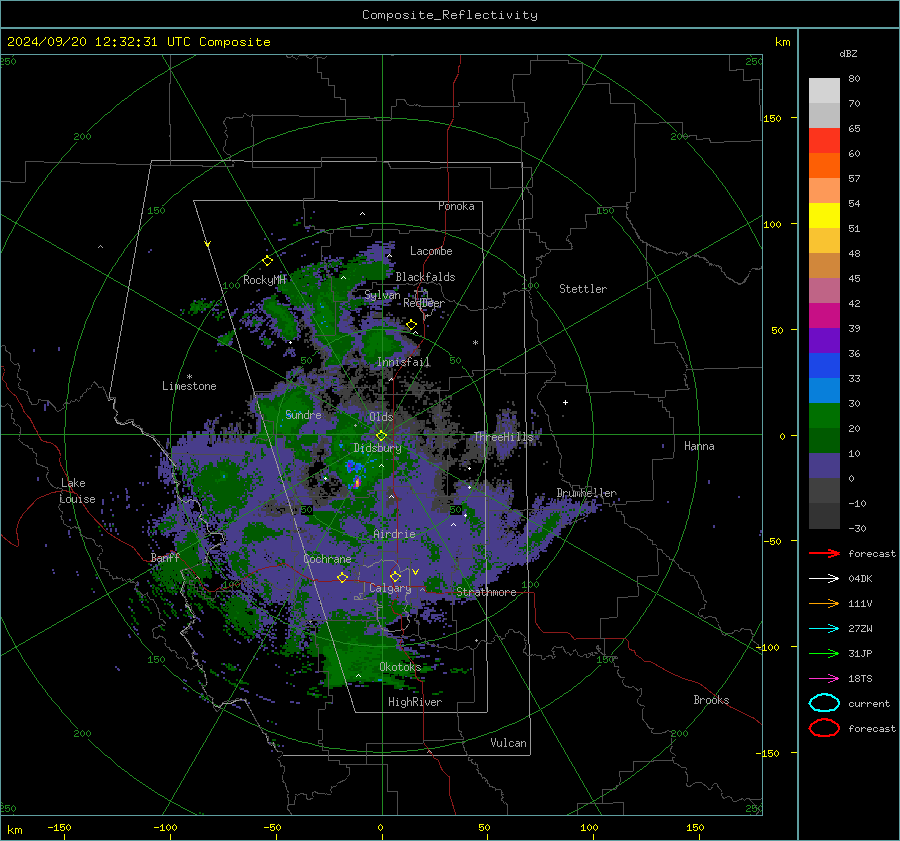The width and height of the screenshot is (900, 841).
Task: Click the Lacombe city label
Action: 431,251
